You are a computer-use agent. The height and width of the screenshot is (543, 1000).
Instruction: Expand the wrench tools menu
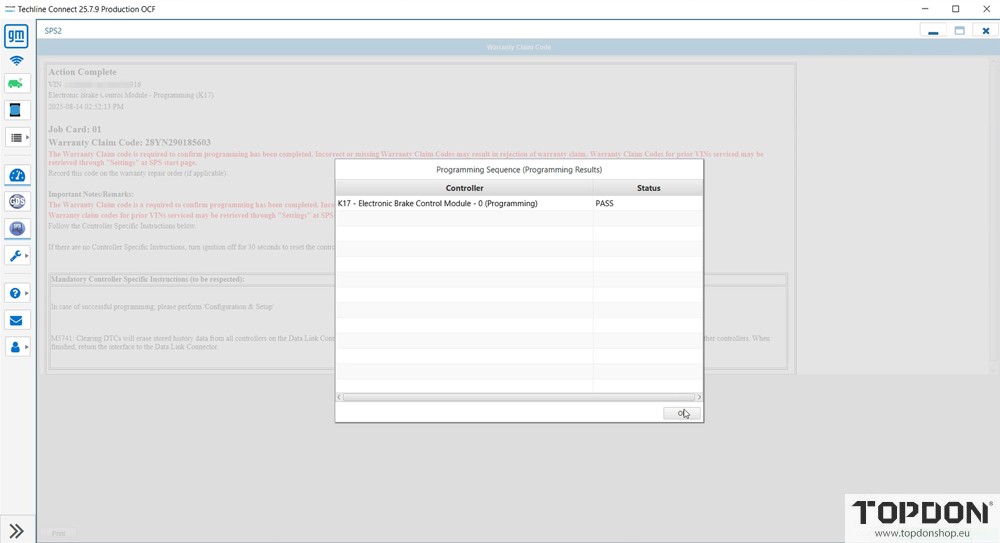(17, 256)
